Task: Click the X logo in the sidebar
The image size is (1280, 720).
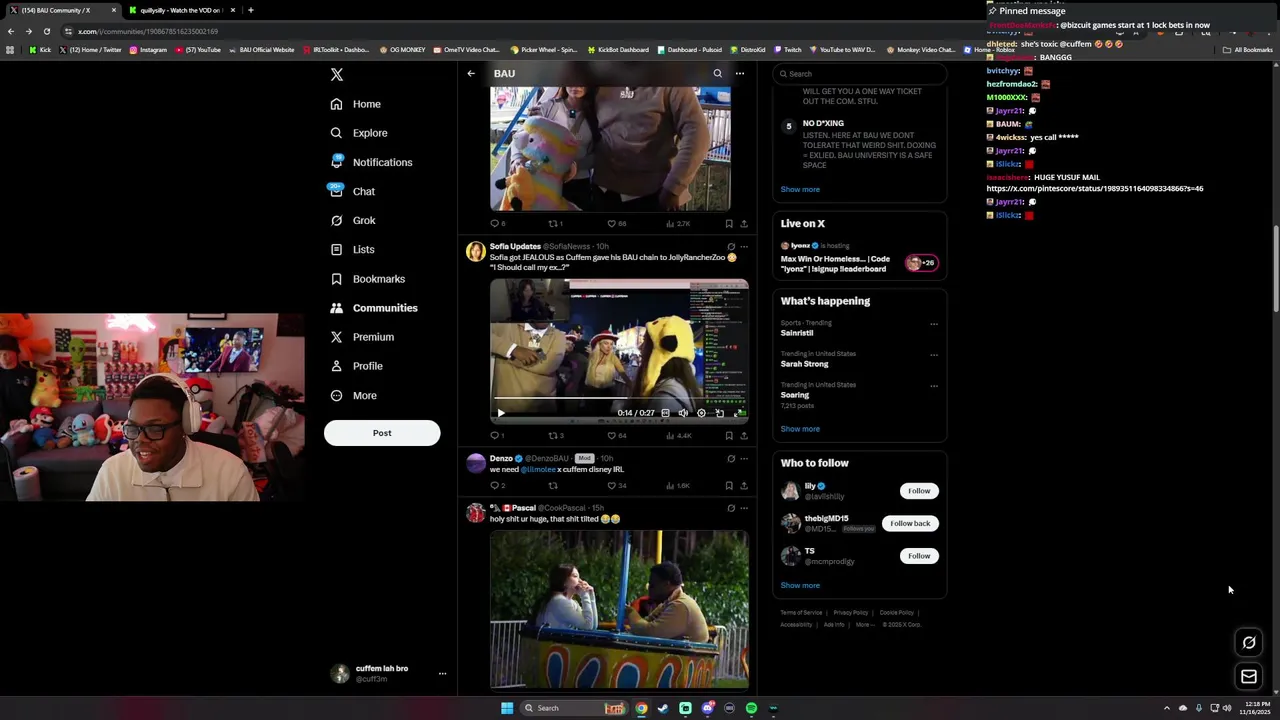Action: point(337,75)
